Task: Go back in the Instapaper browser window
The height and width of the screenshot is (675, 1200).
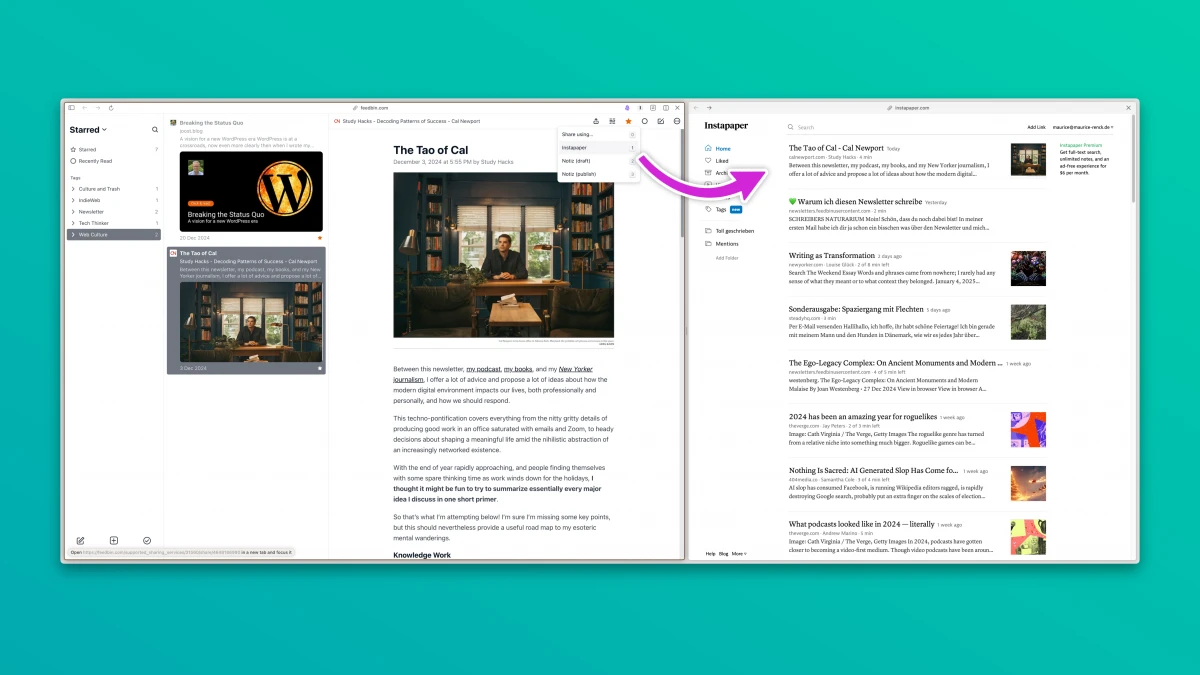Action: coord(697,107)
